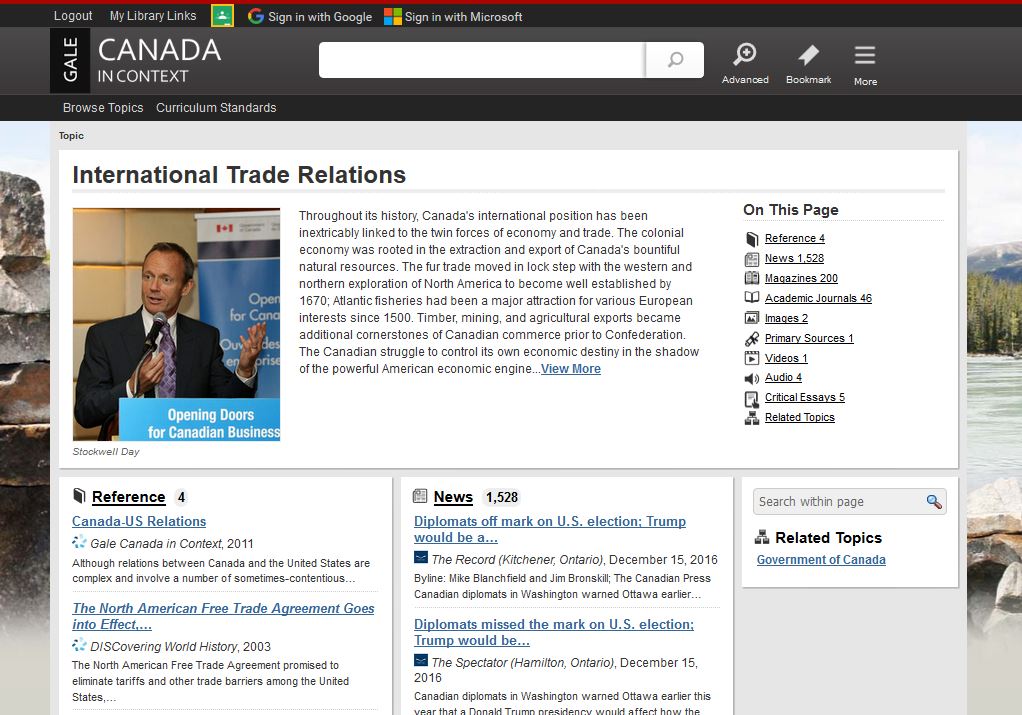Click the Audio speaker icon
This screenshot has width=1022, height=715.
point(752,378)
